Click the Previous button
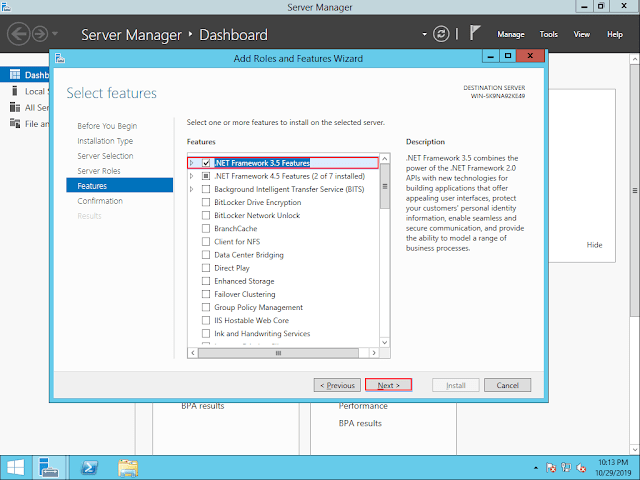Screen dimensions: 640x480 click(337, 385)
